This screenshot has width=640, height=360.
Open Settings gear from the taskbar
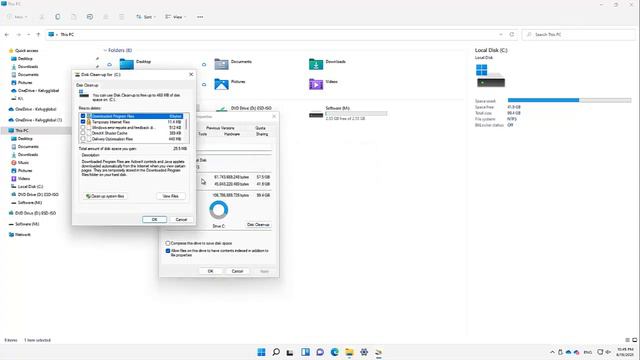tap(364, 352)
